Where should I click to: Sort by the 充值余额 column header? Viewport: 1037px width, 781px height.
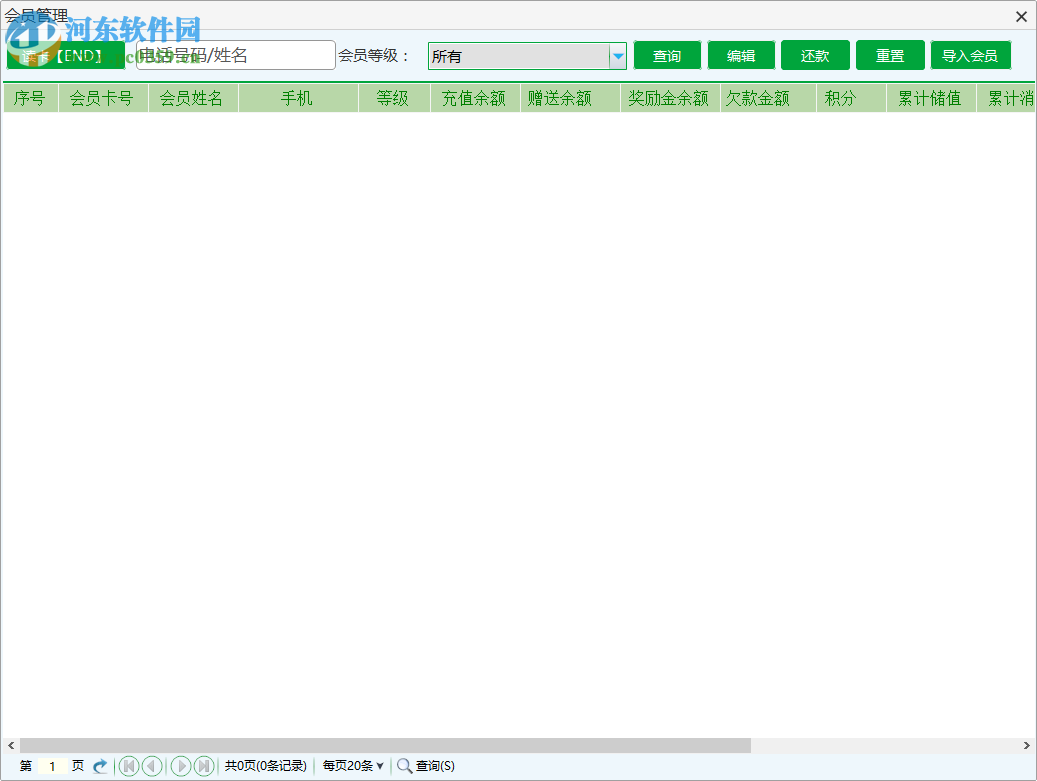[x=475, y=99]
